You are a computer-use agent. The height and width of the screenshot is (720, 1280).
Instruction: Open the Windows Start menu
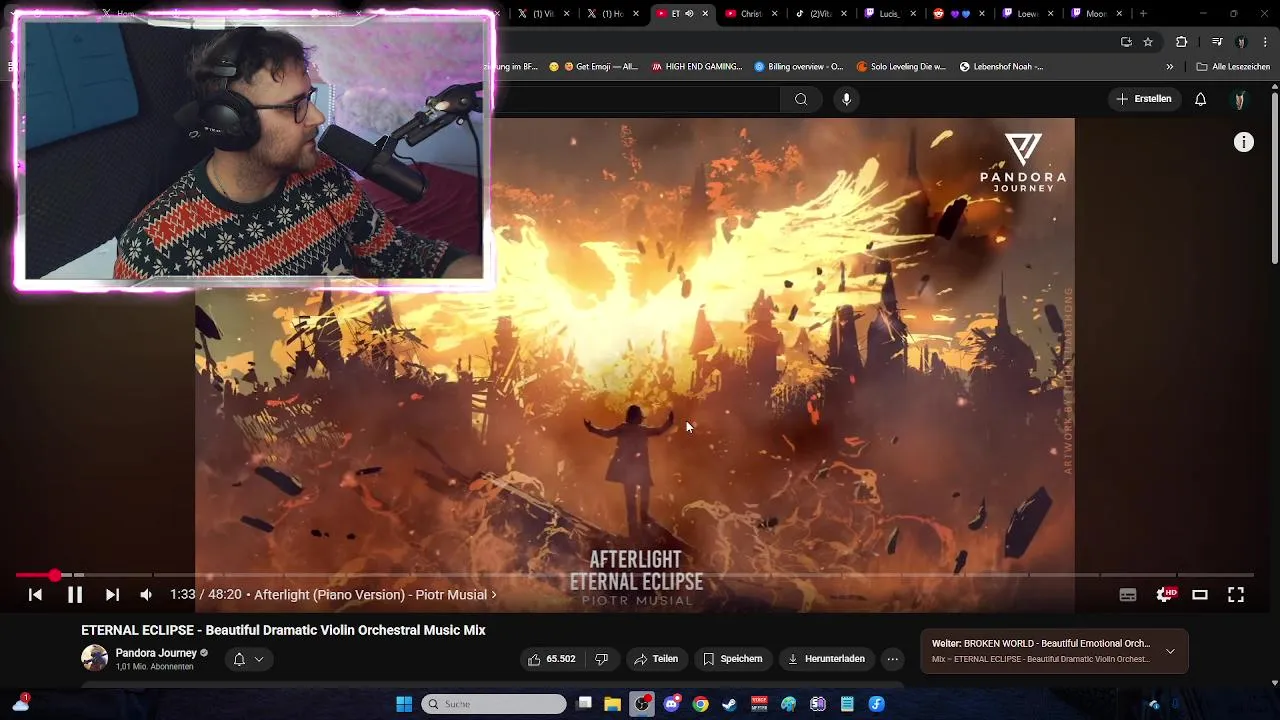(x=404, y=704)
